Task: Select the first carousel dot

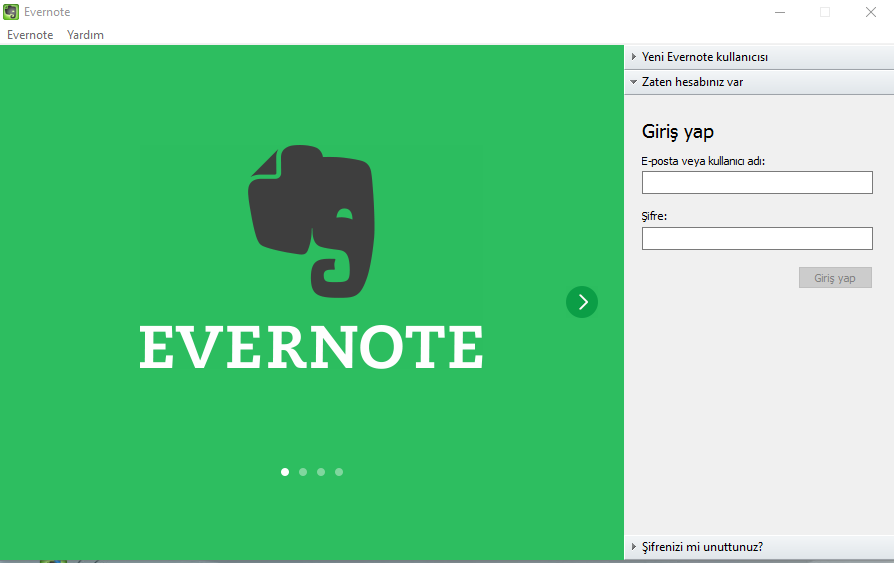Action: pyautogui.click(x=285, y=472)
